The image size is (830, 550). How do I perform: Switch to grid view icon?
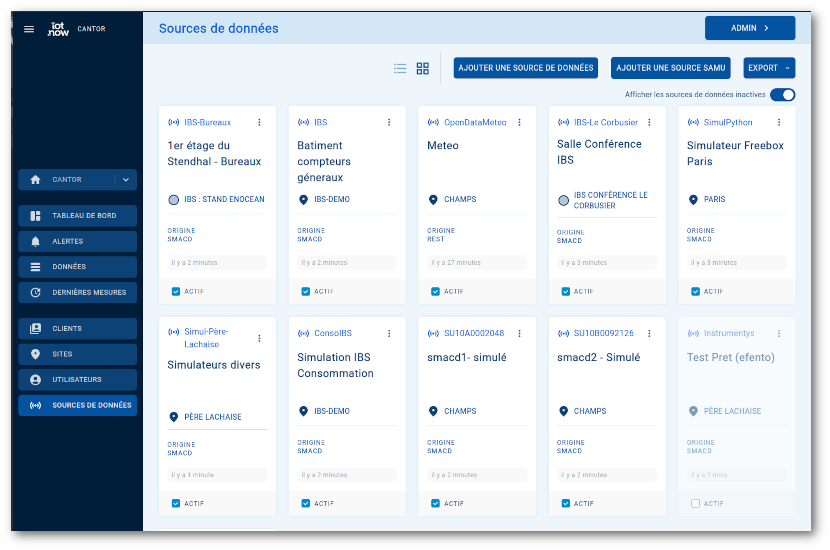(x=423, y=68)
